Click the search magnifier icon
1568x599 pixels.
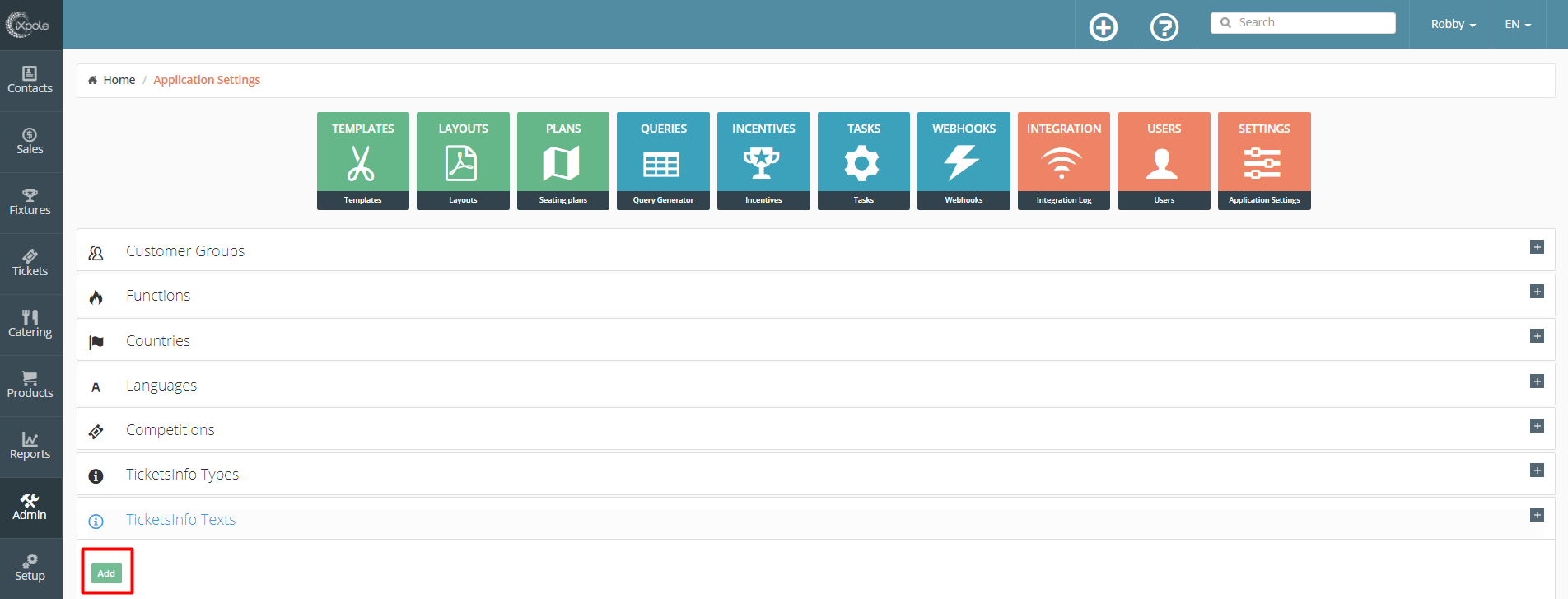coord(1225,23)
